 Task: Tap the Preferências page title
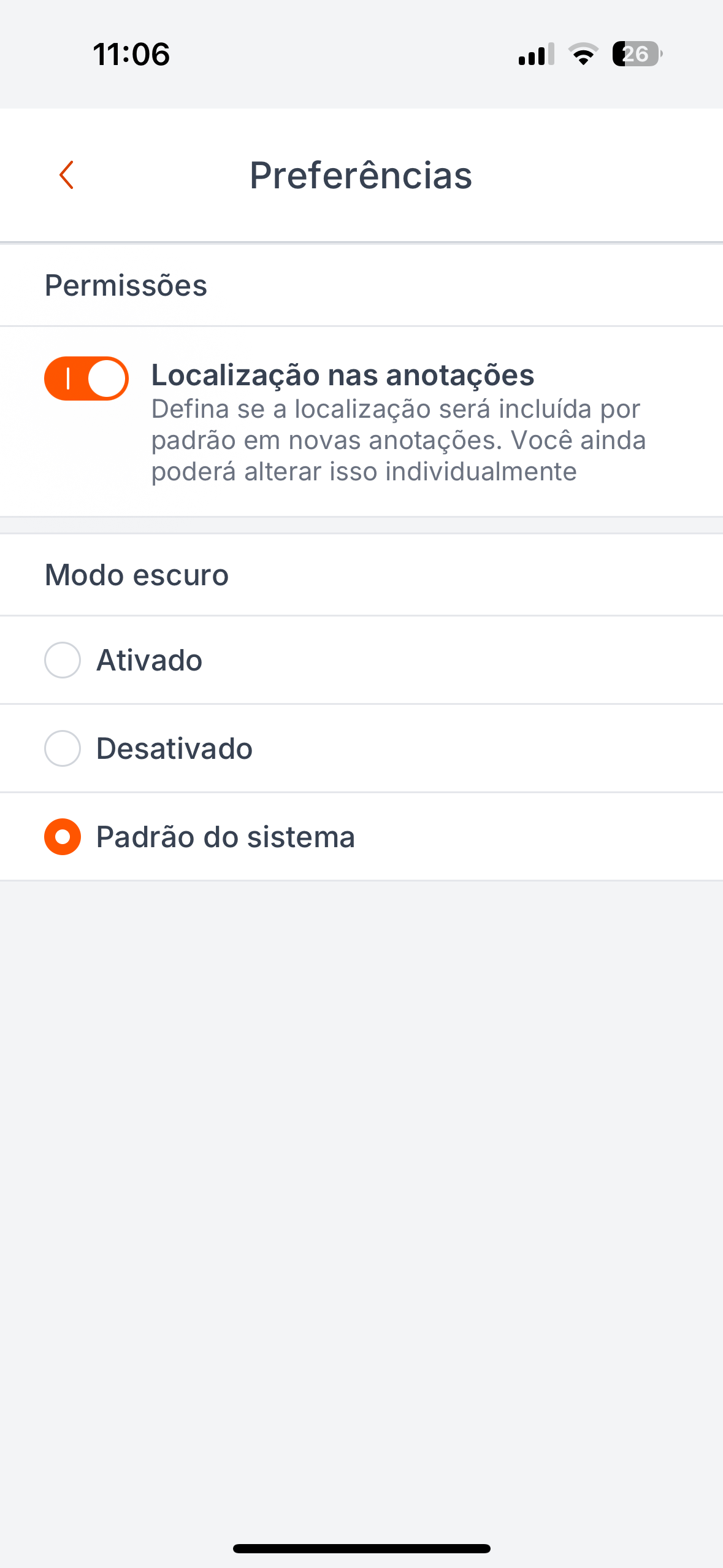[361, 175]
